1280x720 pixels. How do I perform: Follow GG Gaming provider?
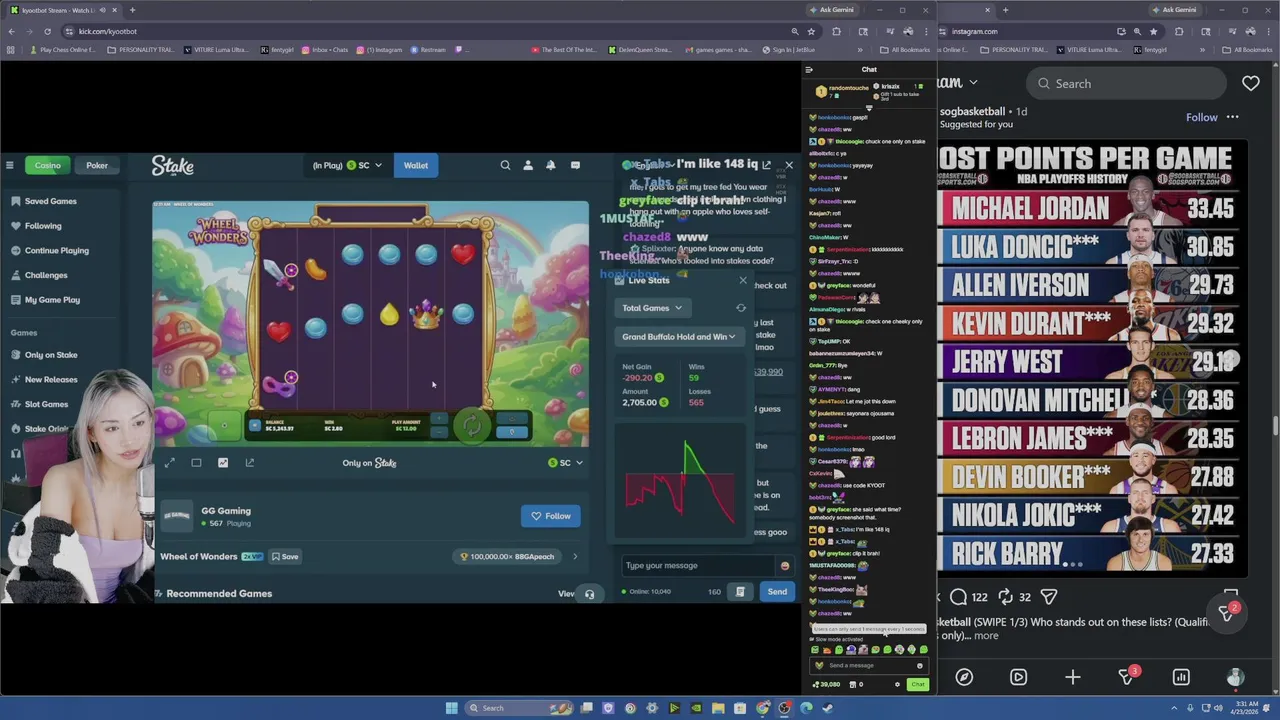(551, 516)
